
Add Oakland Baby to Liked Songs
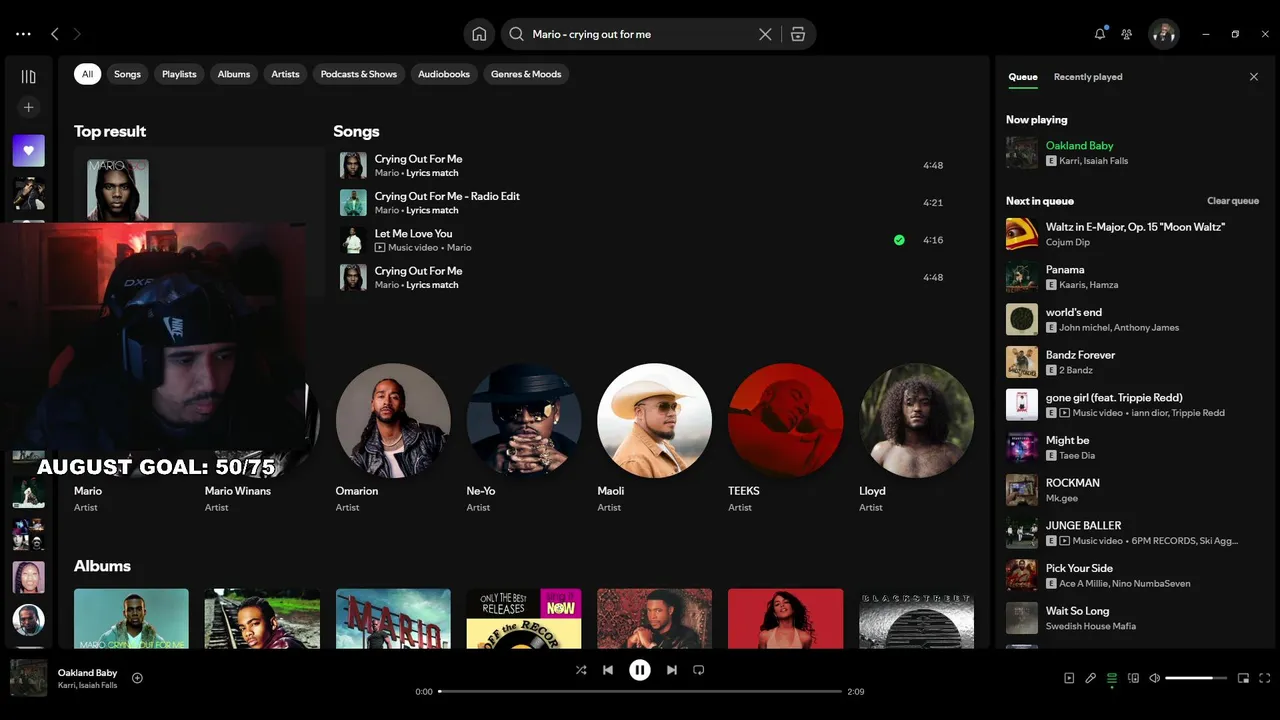click(137, 678)
